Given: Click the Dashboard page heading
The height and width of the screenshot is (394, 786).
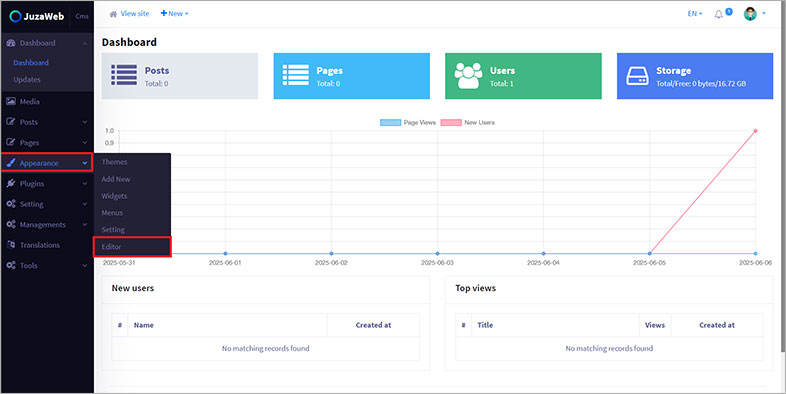Looking at the screenshot, I should 129,42.
